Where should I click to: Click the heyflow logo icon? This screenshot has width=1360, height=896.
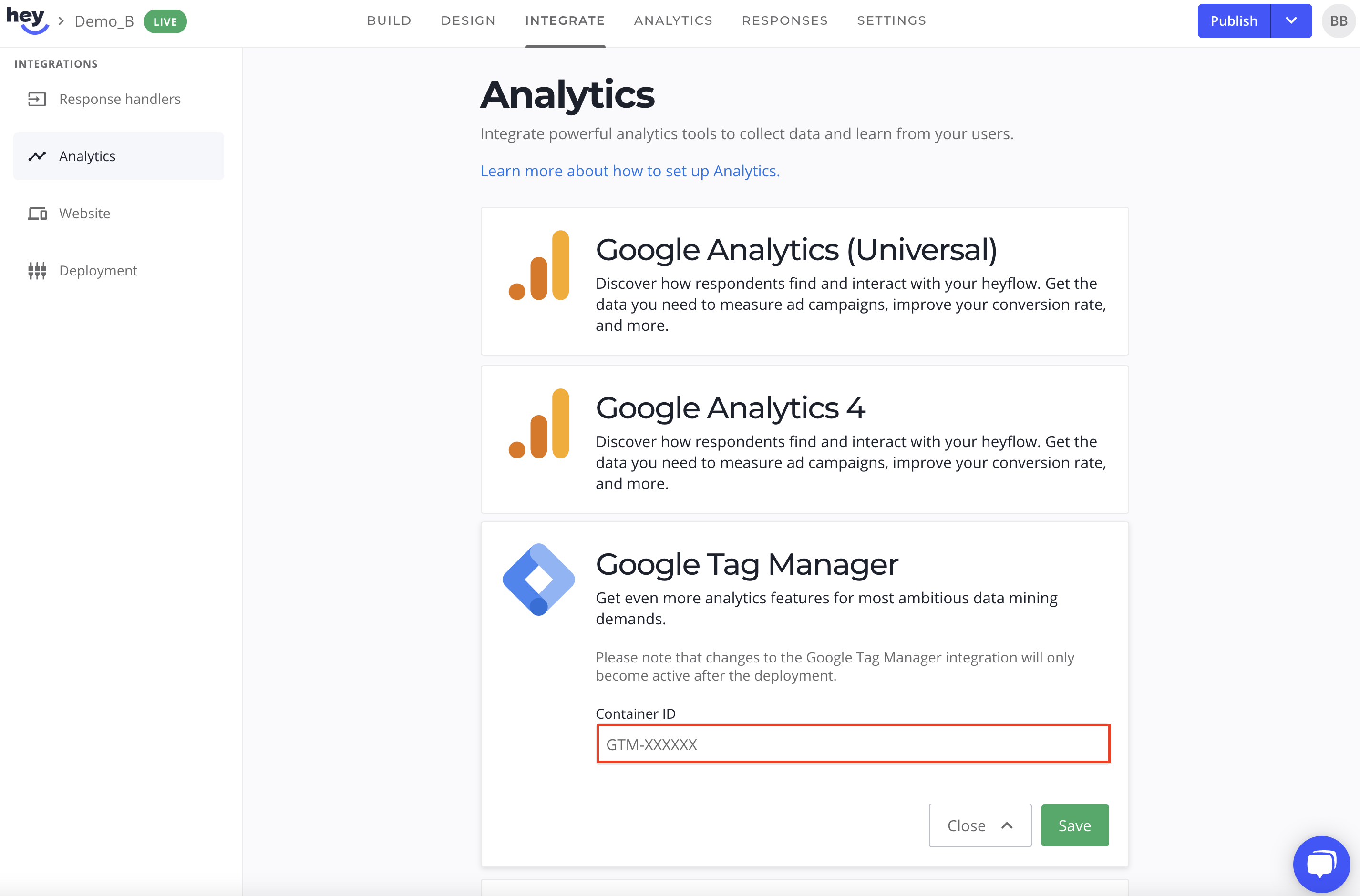(x=27, y=20)
